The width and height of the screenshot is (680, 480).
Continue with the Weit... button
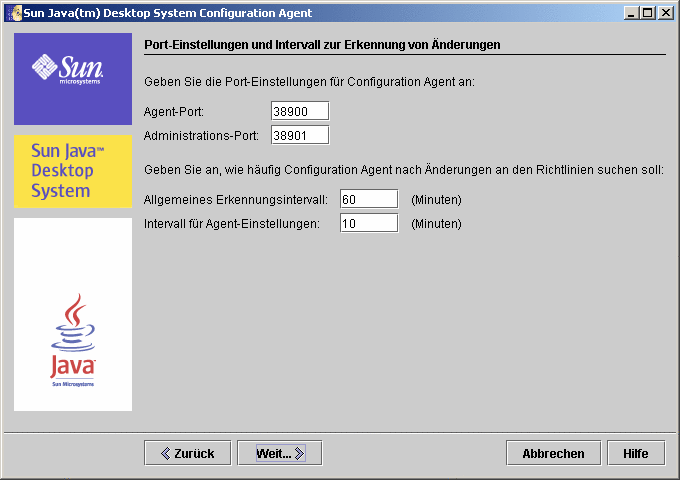coord(280,453)
